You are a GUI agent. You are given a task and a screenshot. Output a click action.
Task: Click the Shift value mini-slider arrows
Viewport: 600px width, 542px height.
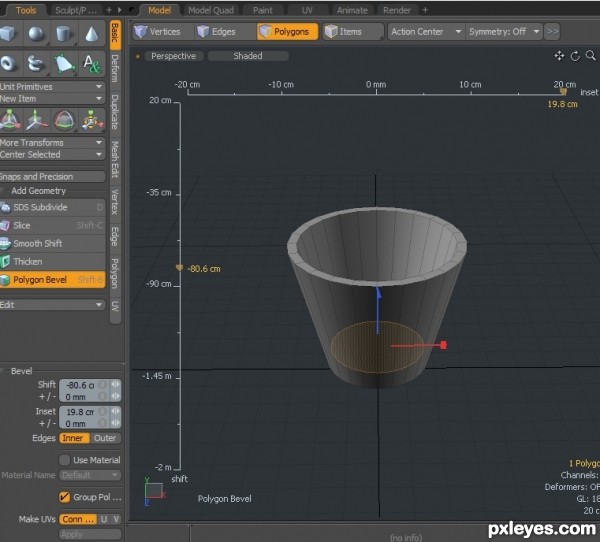(116, 384)
